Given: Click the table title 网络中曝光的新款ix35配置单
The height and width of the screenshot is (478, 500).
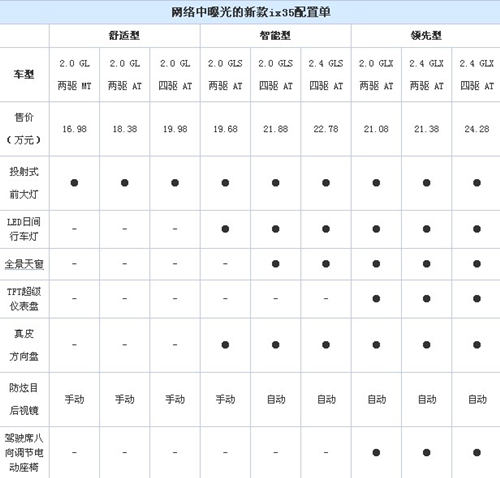Looking at the screenshot, I should coord(251,12).
